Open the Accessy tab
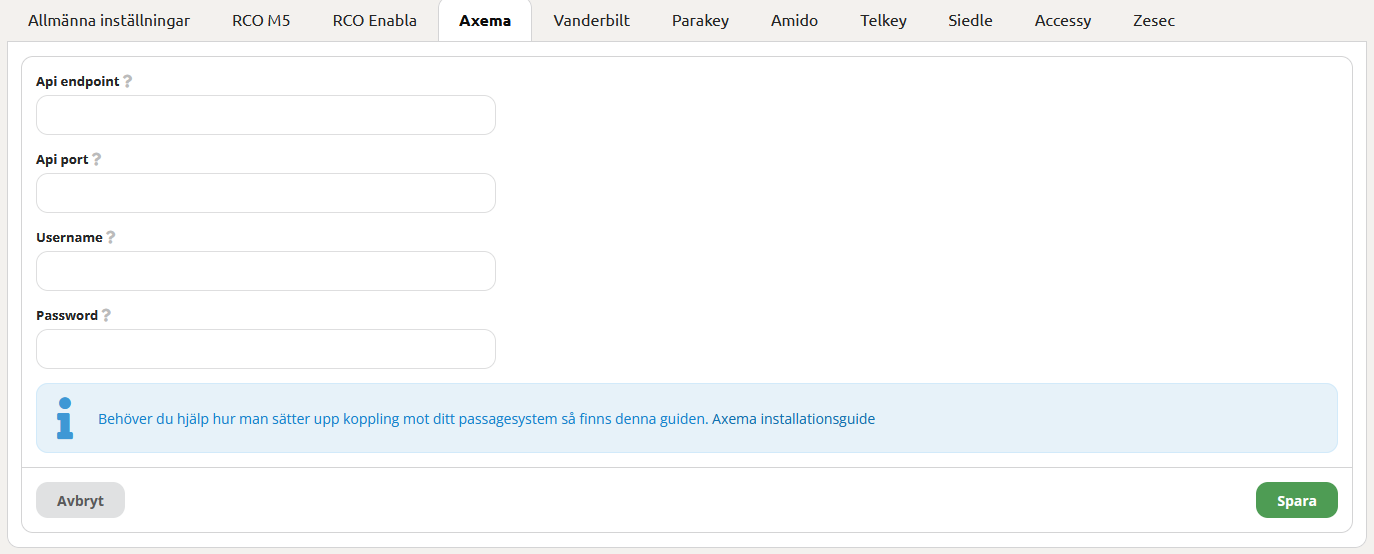The image size is (1374, 554). point(1063,21)
